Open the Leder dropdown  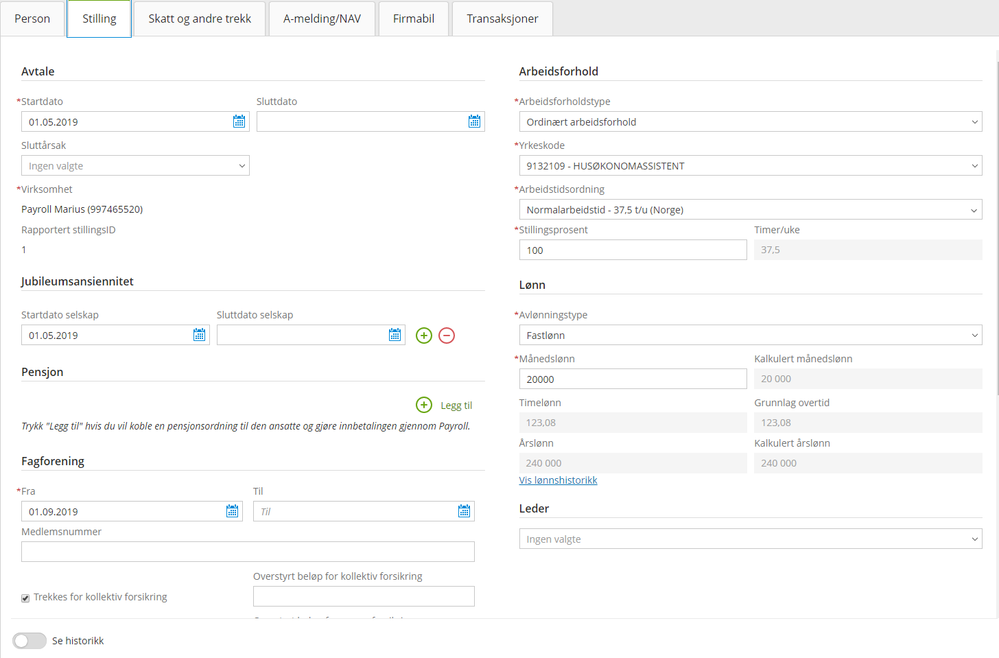(x=751, y=539)
